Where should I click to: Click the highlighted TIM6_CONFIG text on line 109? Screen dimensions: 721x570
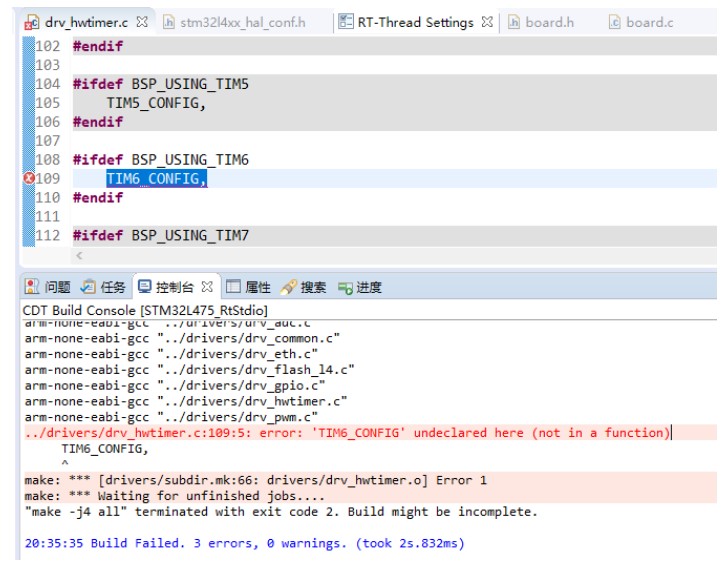coord(156,178)
